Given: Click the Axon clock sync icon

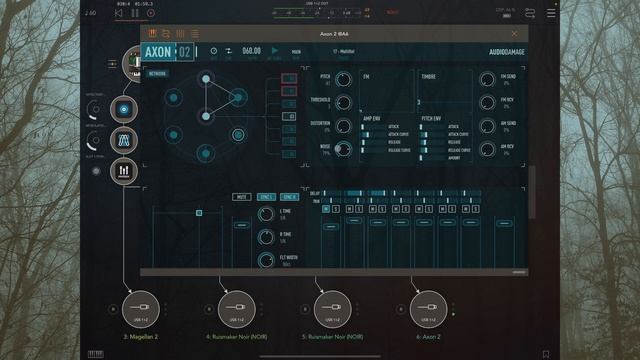Looking at the screenshot, I should point(213,51).
